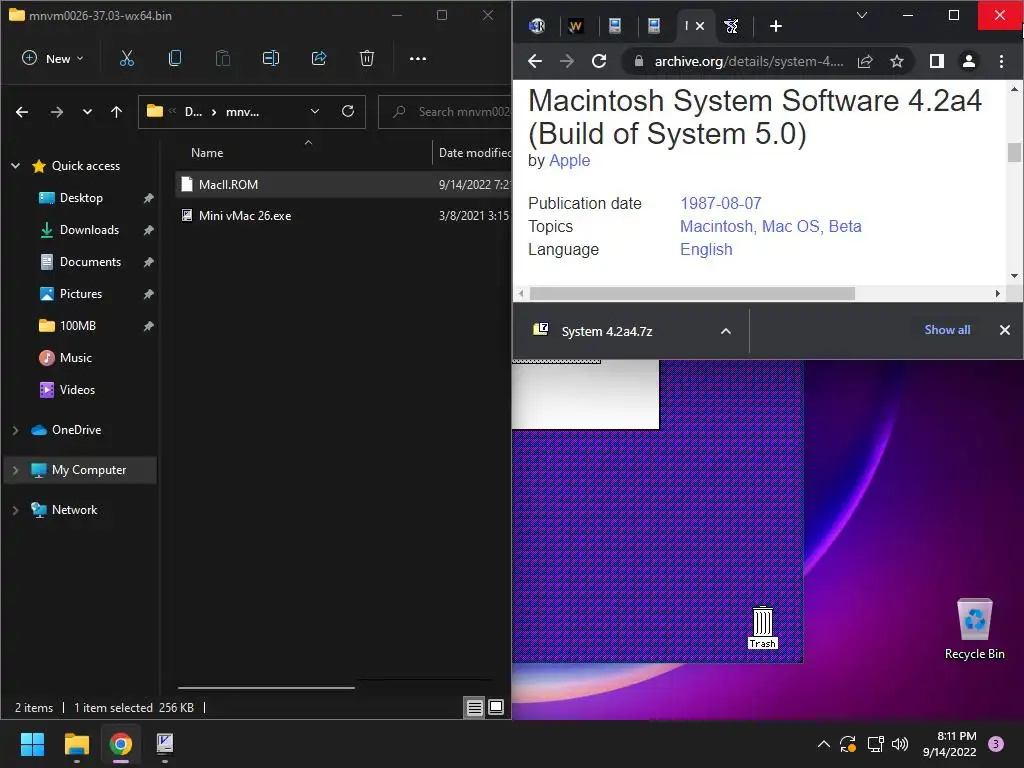Image resolution: width=1024 pixels, height=768 pixels.
Task: Refresh the File Explorer folder view
Action: [348, 112]
